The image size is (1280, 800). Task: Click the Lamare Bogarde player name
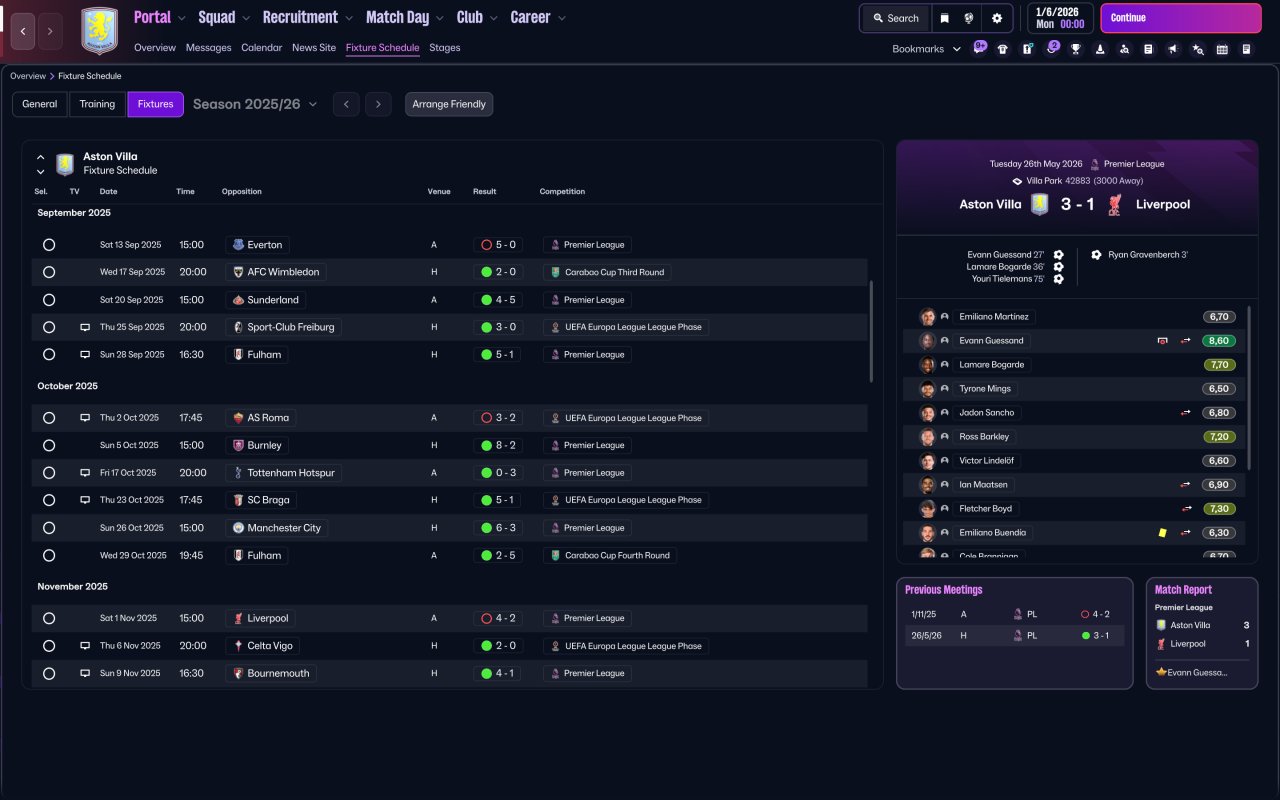pos(992,365)
